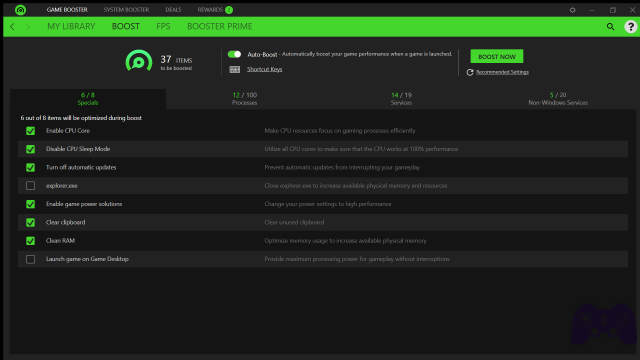Select the Non-Windows Services tab
Viewport: 640px width, 360px height.
[x=558, y=99]
